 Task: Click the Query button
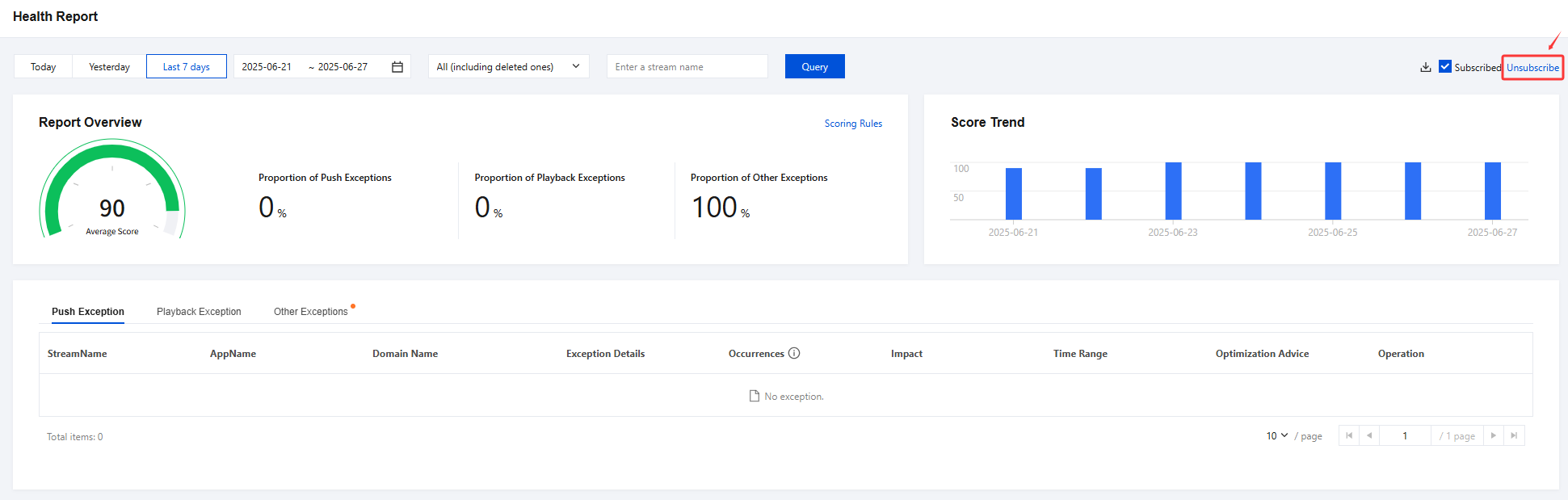(x=814, y=67)
